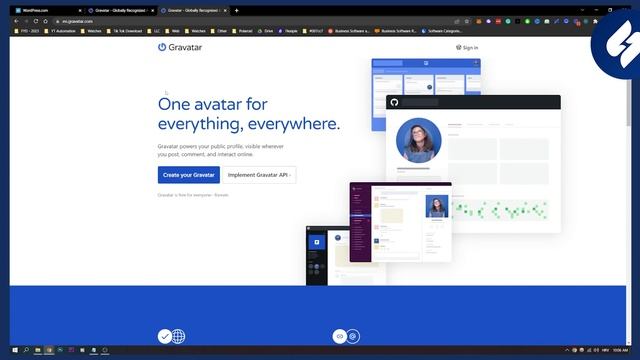This screenshot has width=640, height=360.
Task: Click the Gravatar logo in header
Action: coord(180,47)
